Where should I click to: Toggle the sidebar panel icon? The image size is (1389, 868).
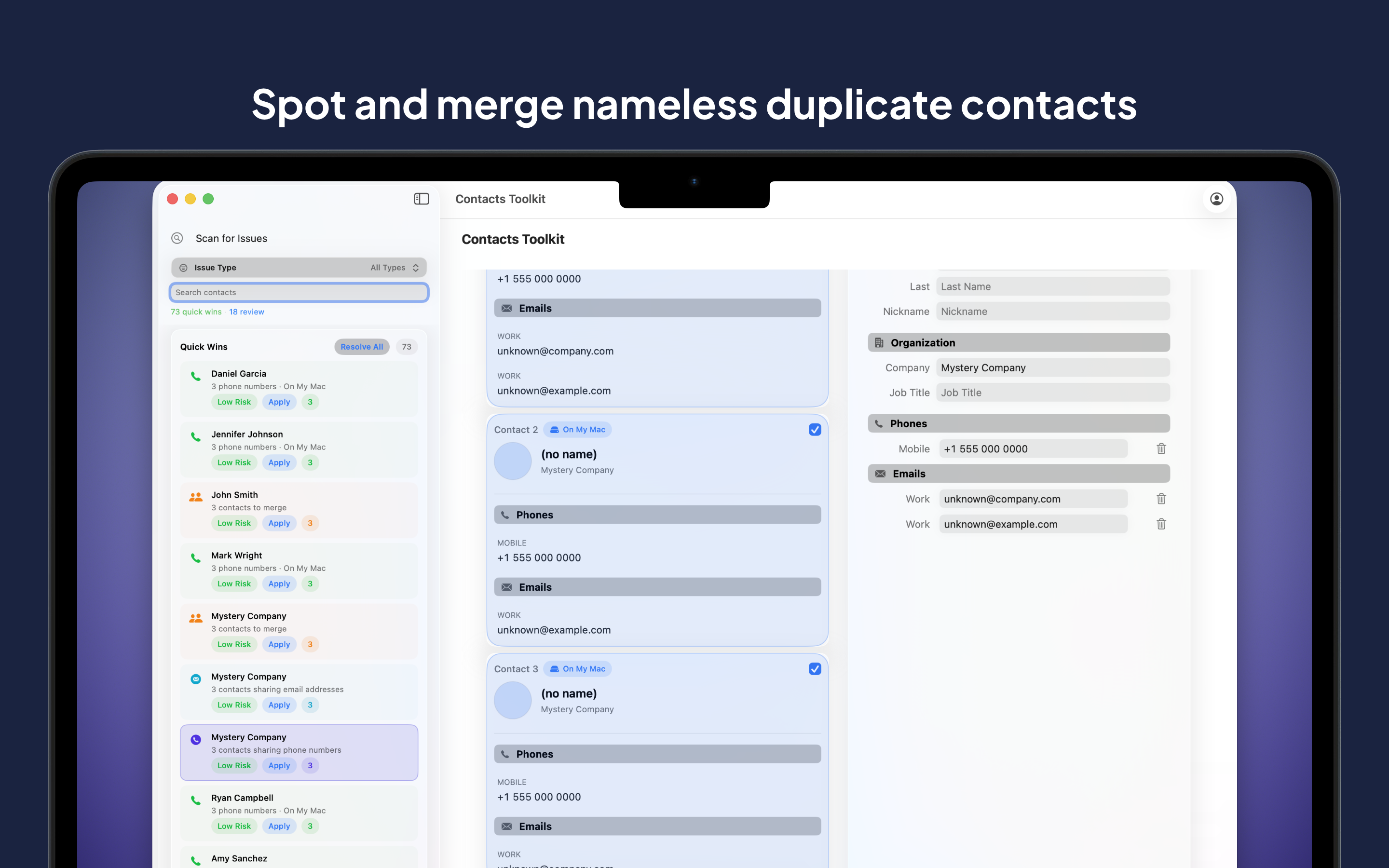click(422, 199)
